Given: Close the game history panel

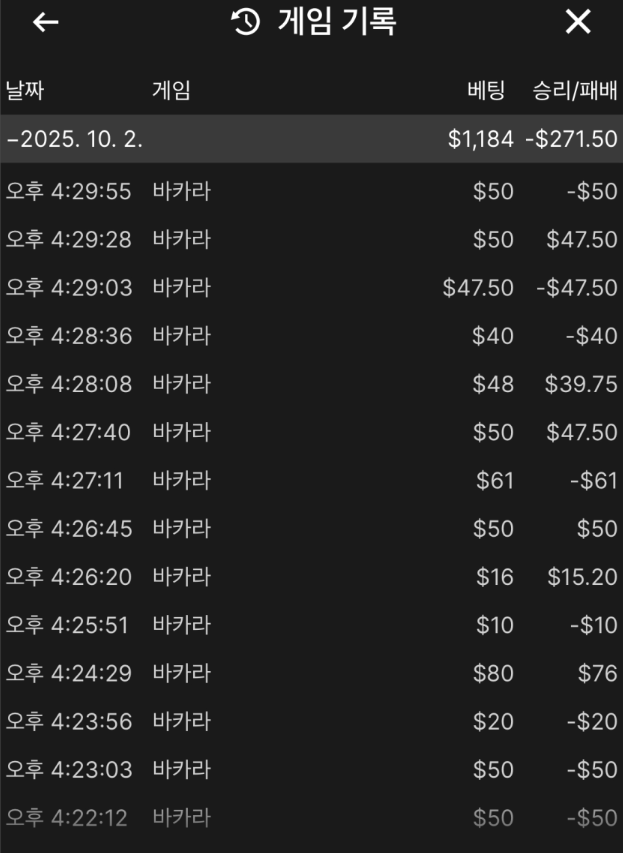Looking at the screenshot, I should (x=578, y=22).
